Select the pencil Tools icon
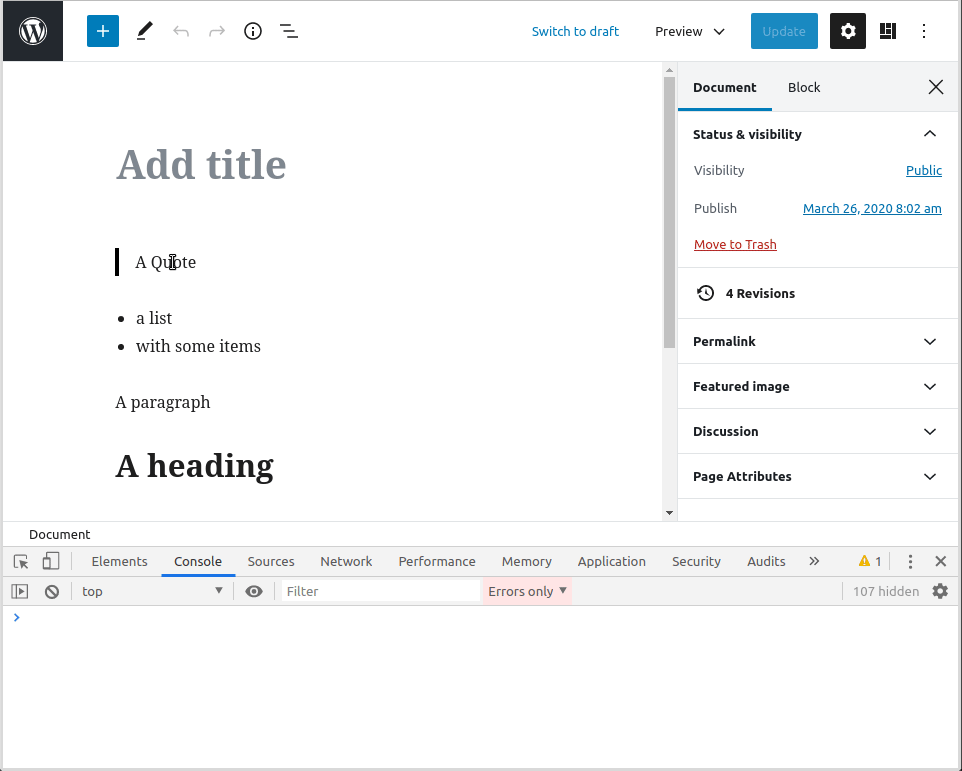Screen dimensions: 962x771 [x=144, y=31]
